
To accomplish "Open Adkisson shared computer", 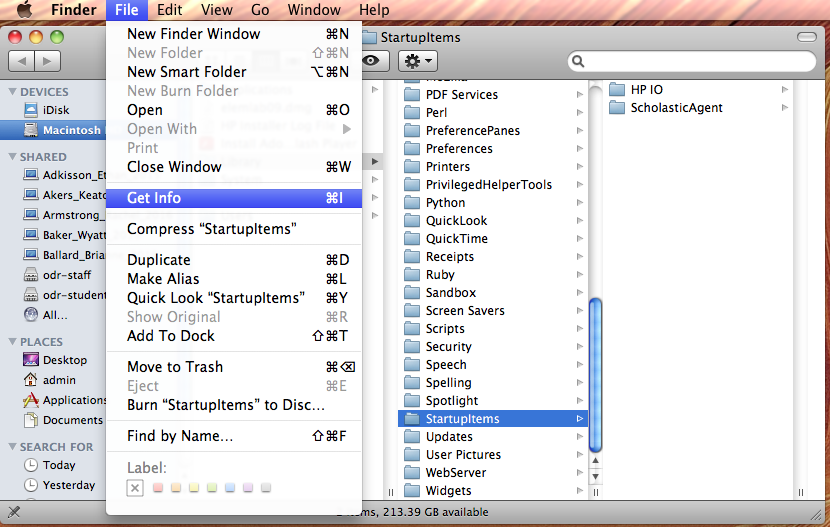I will pyautogui.click(x=65, y=175).
